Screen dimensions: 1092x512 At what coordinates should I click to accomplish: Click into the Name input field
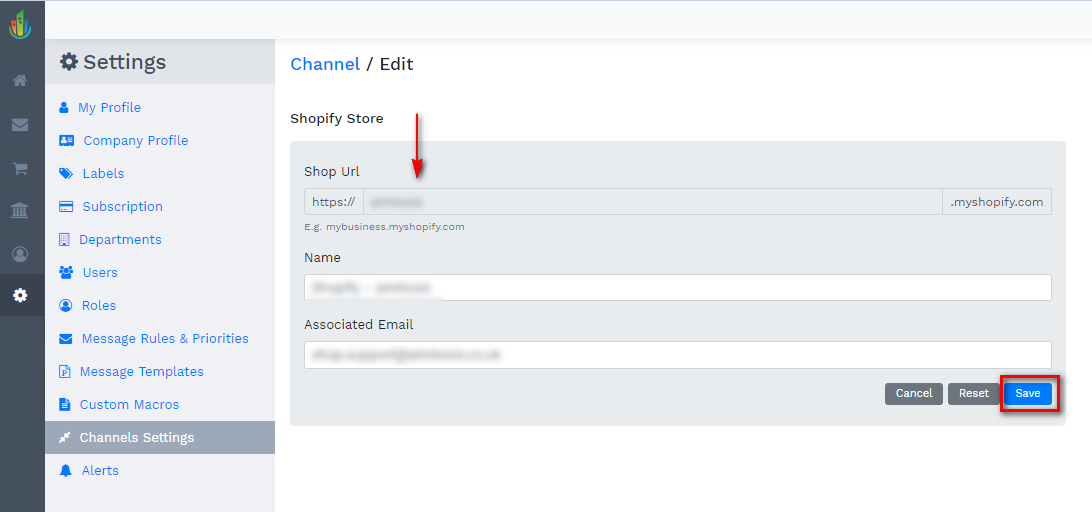[x=677, y=288]
